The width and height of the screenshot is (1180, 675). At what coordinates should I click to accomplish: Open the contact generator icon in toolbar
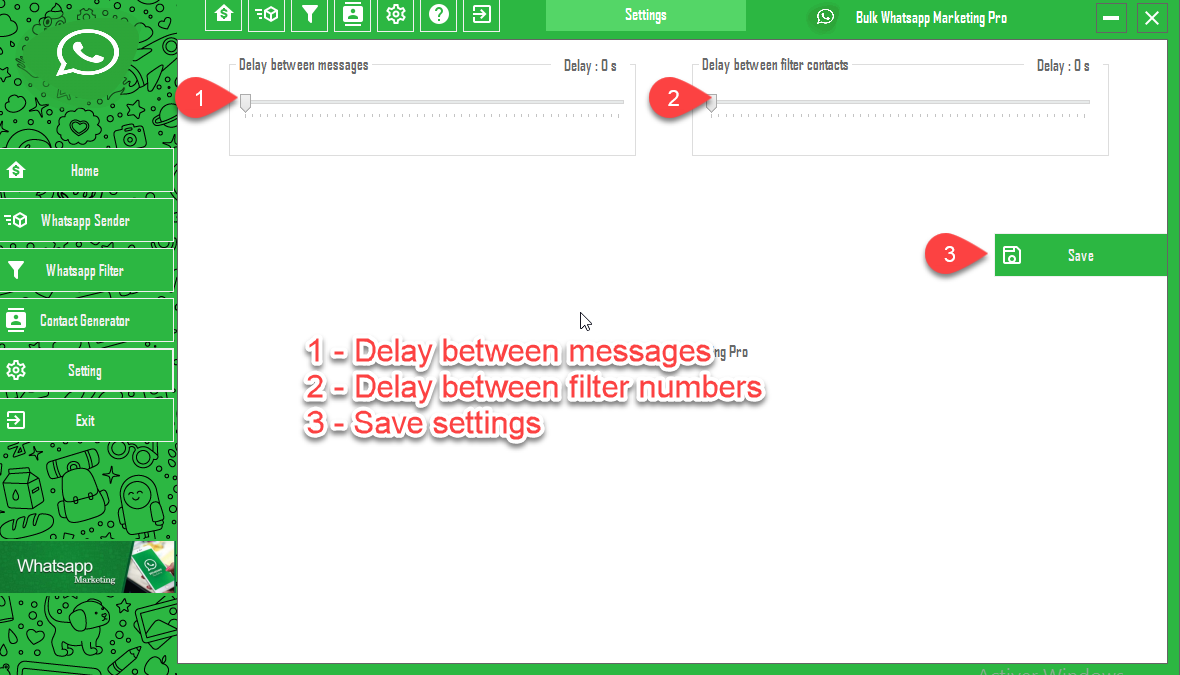tap(352, 15)
